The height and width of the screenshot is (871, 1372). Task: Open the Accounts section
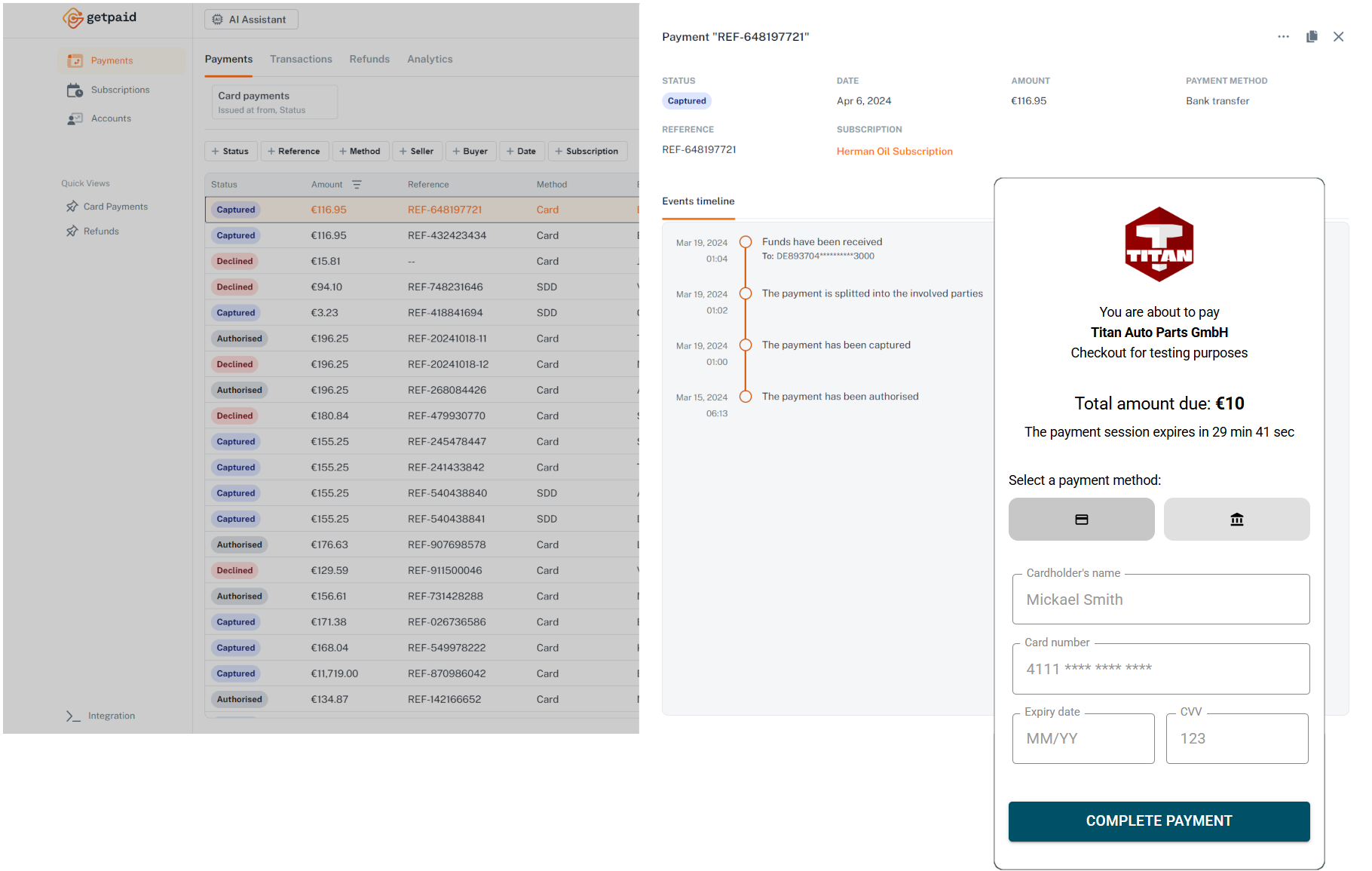click(x=111, y=118)
